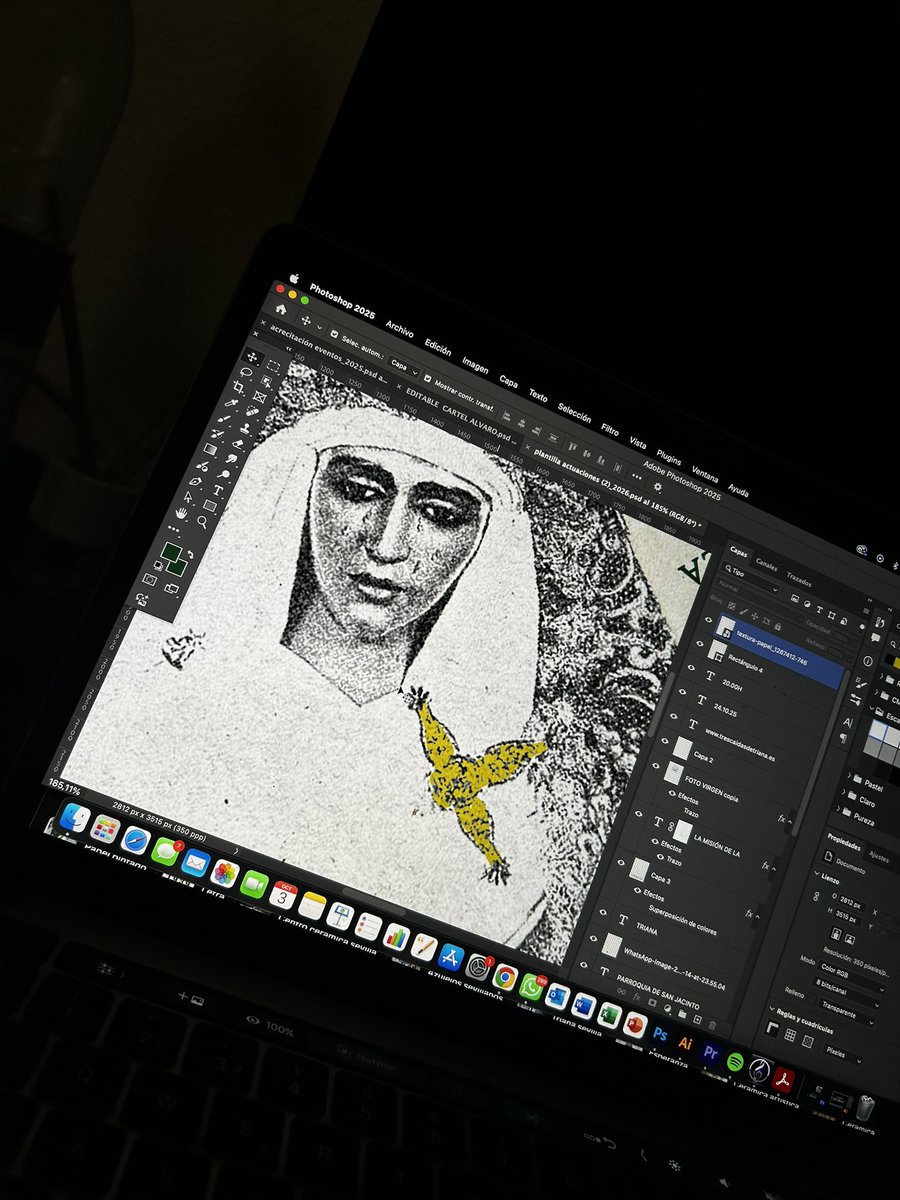
Task: Select the Frame tool
Action: tap(260, 397)
